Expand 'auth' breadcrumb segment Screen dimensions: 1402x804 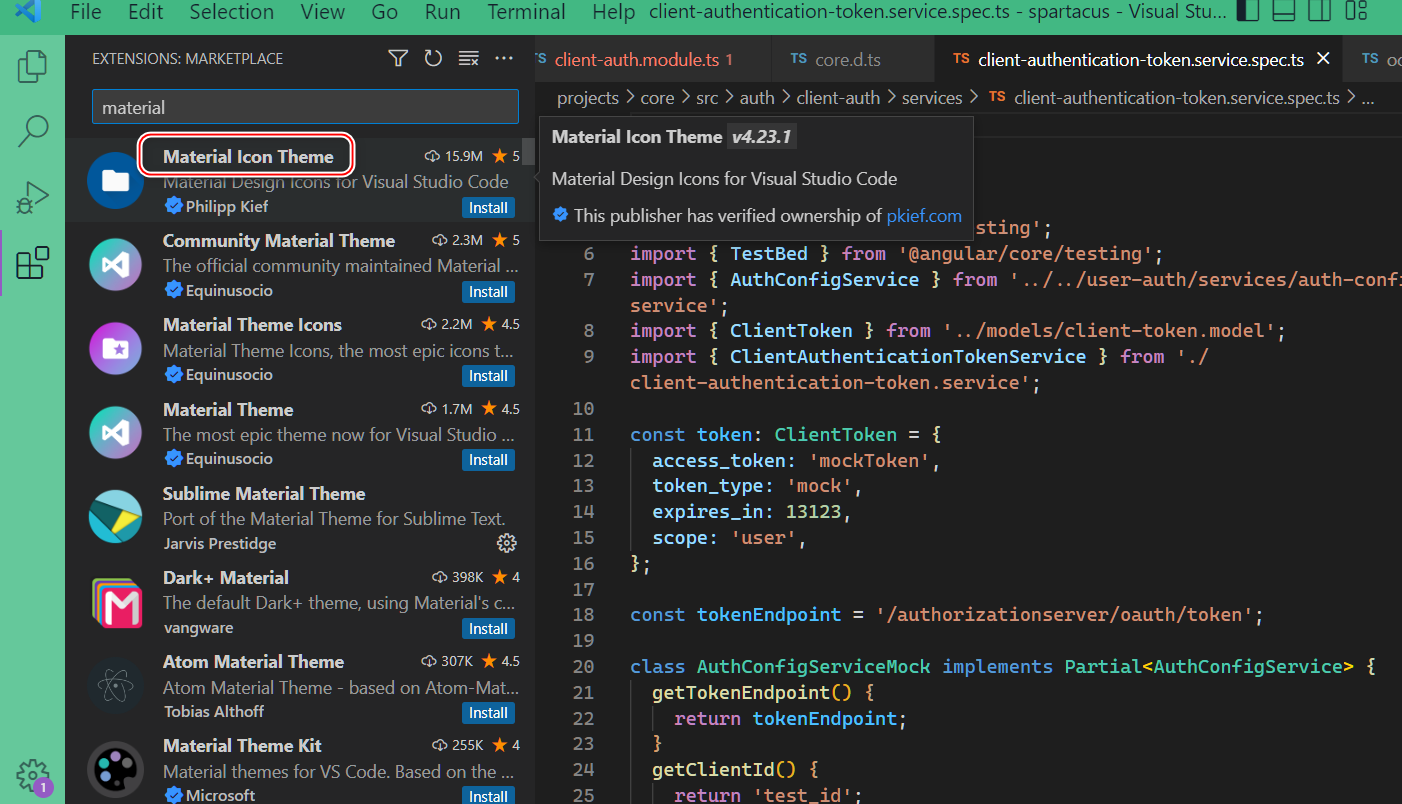757,98
